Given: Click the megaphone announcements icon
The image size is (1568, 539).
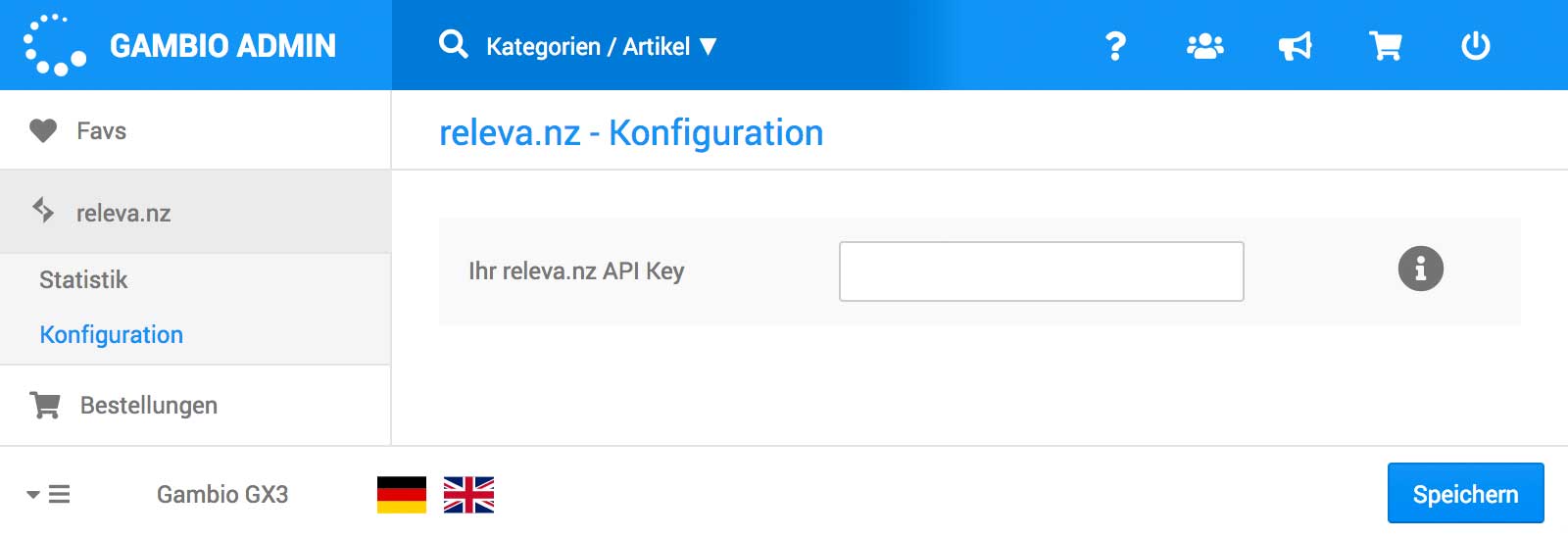Looking at the screenshot, I should [x=1295, y=46].
